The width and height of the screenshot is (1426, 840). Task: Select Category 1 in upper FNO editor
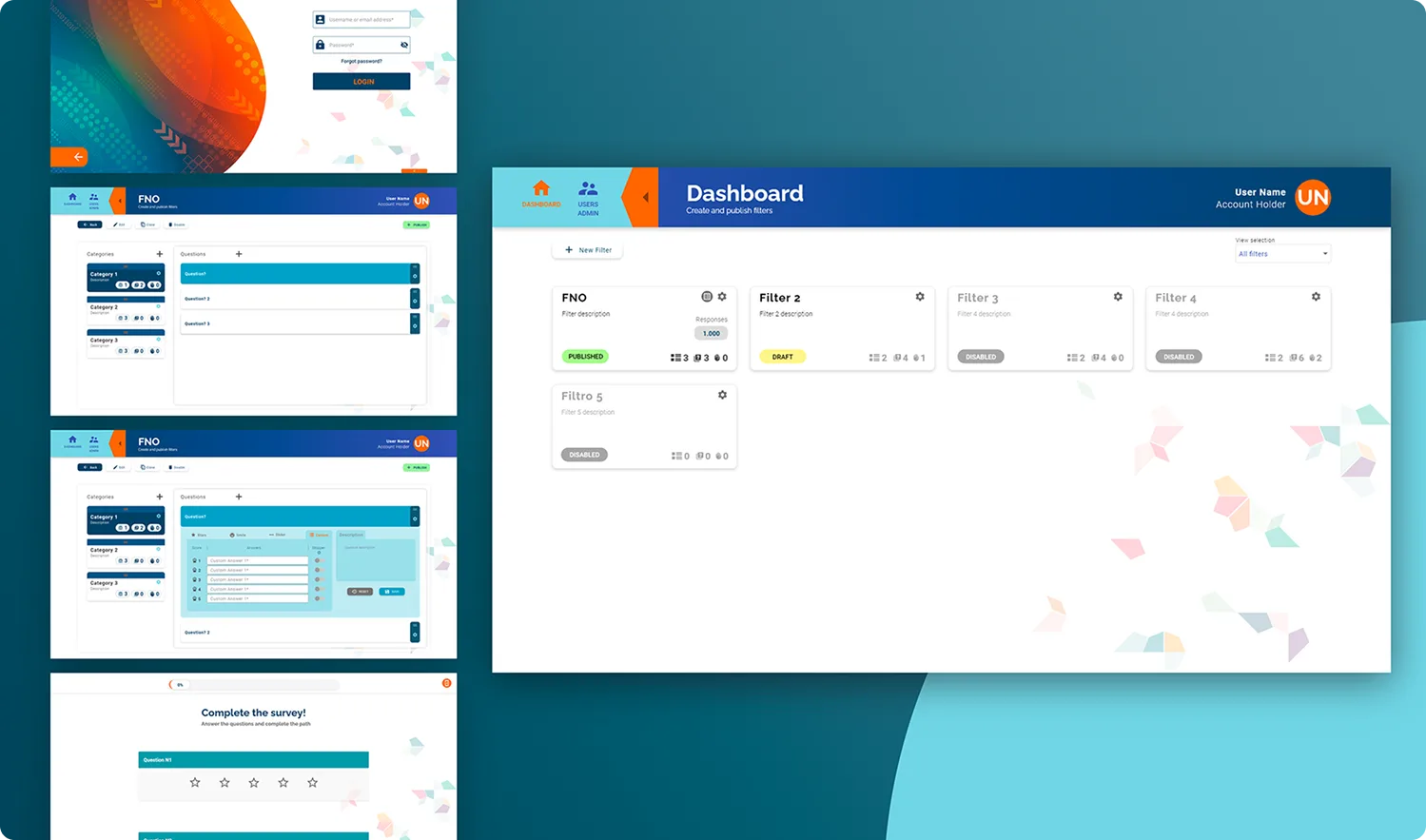(x=126, y=278)
